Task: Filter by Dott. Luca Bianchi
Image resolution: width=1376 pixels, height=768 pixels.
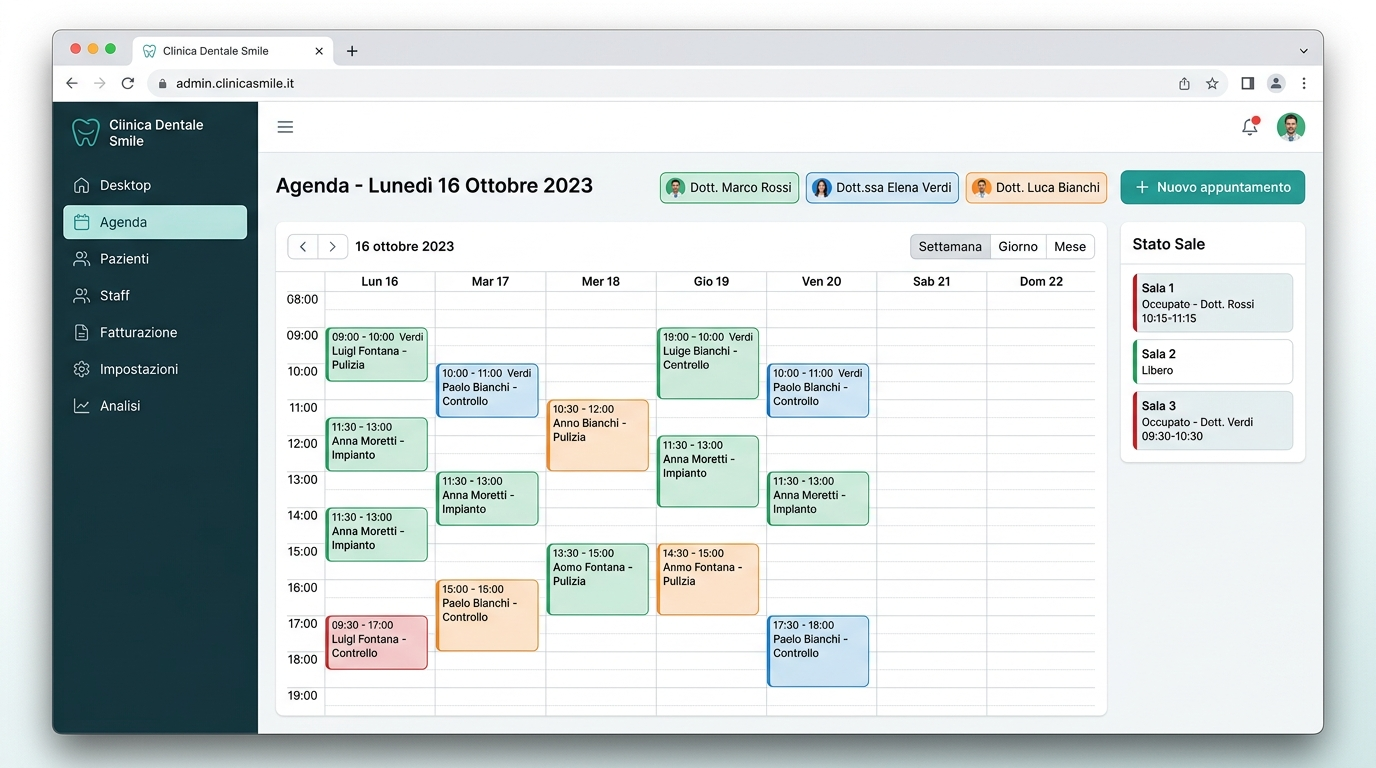Action: coord(1036,188)
